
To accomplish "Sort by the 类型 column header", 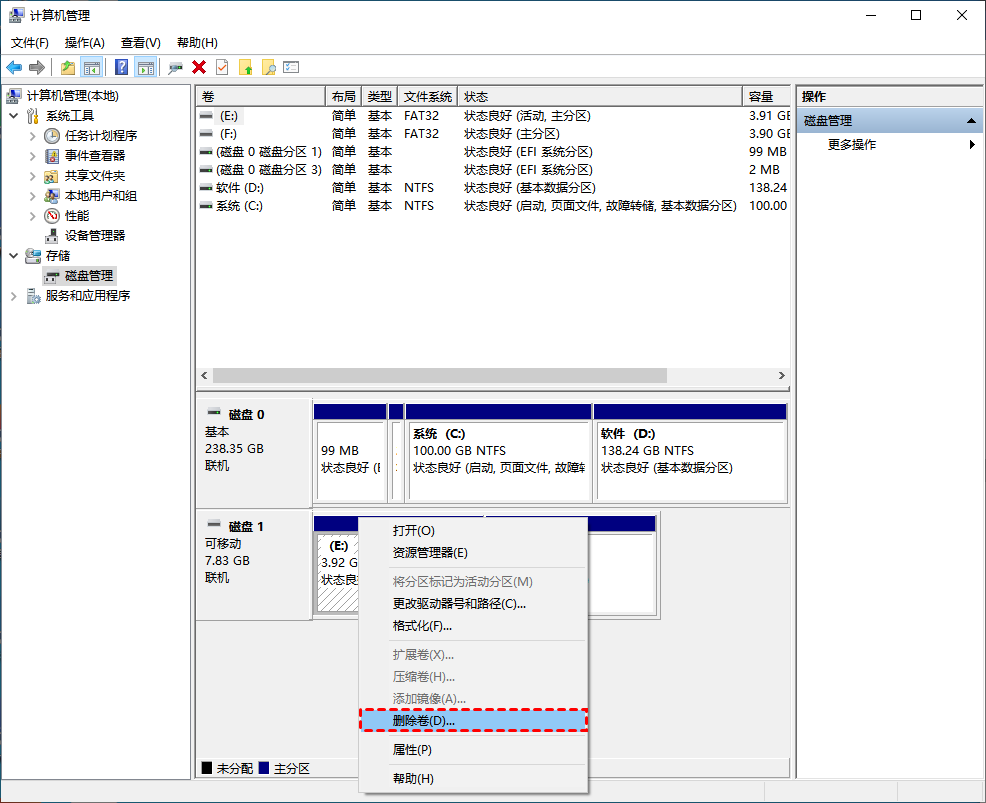I will (x=379, y=96).
